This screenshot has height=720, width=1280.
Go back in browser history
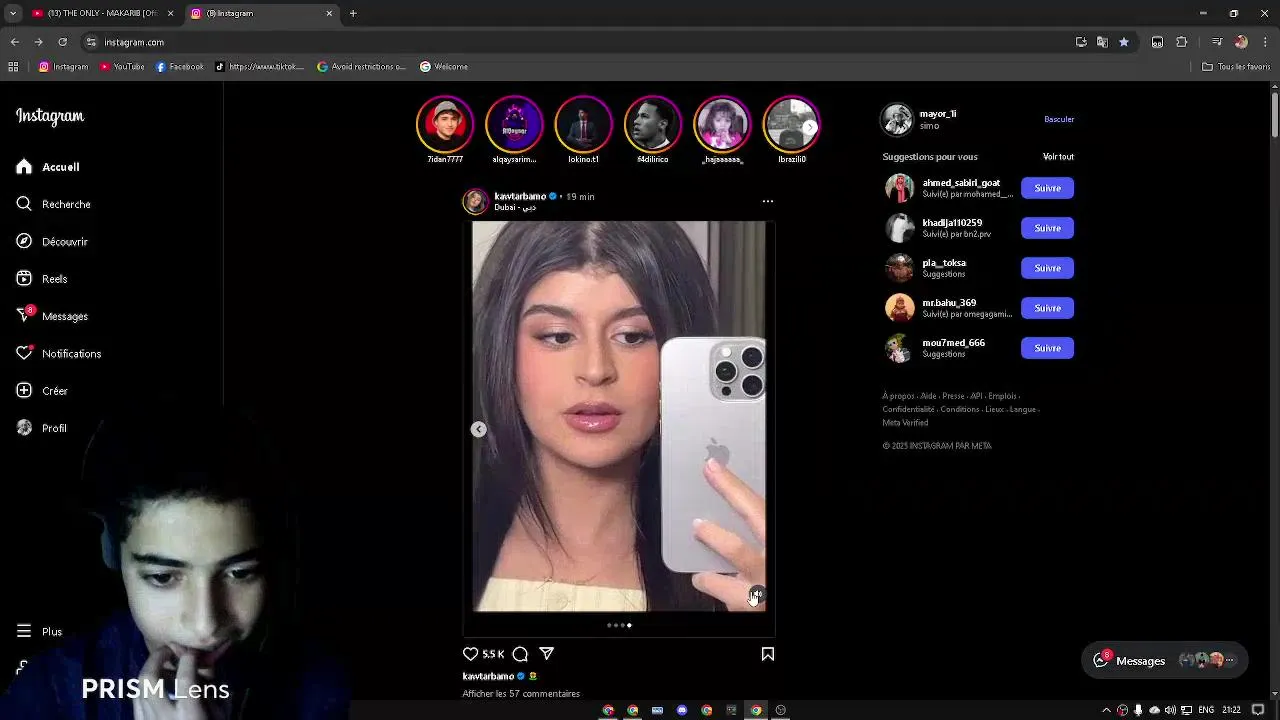pyautogui.click(x=14, y=42)
